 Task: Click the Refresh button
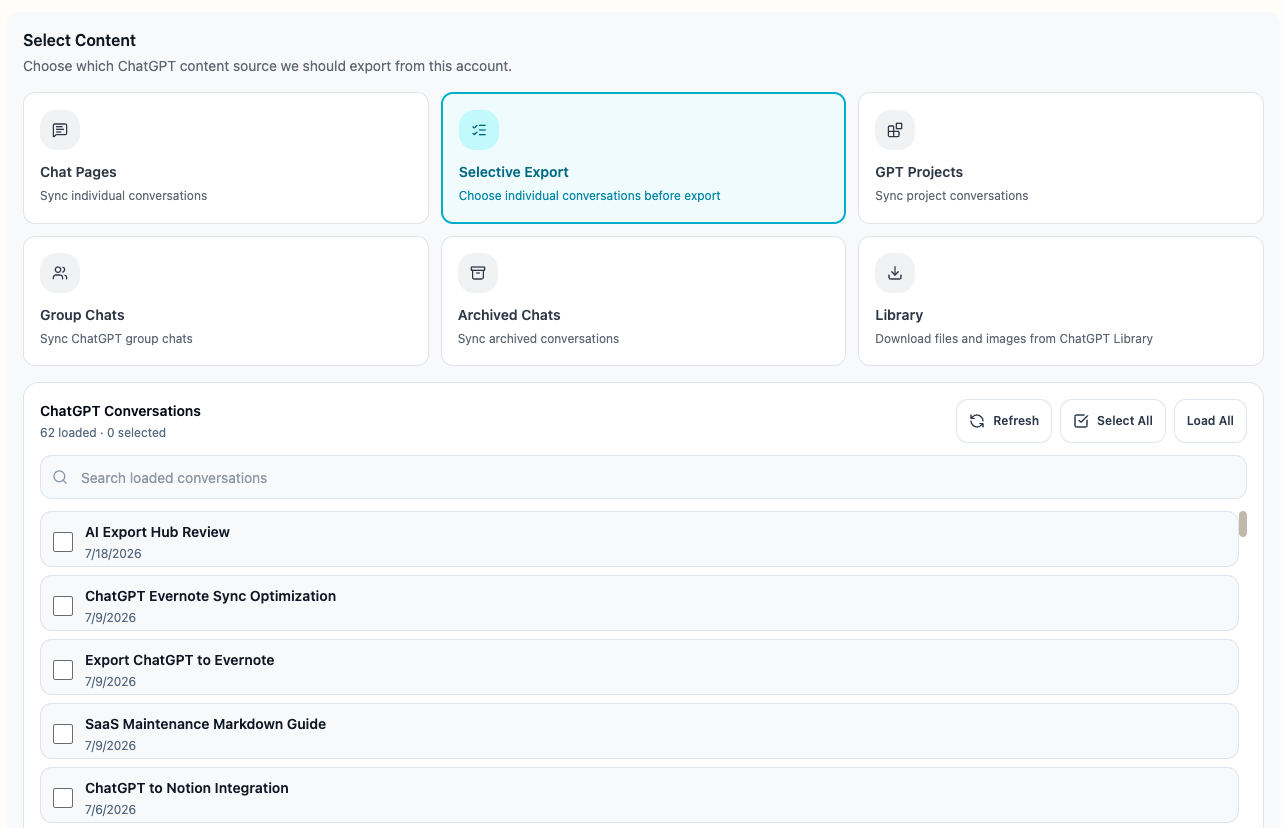[x=1004, y=421]
